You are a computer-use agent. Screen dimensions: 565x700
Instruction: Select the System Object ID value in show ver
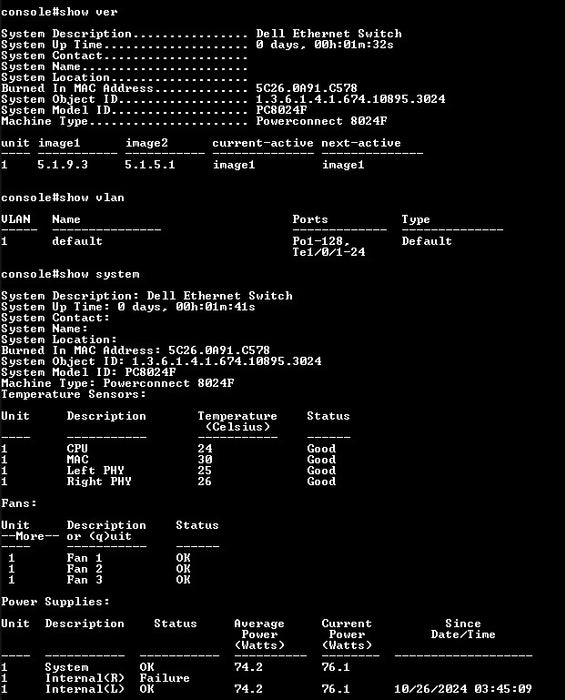coord(351,99)
